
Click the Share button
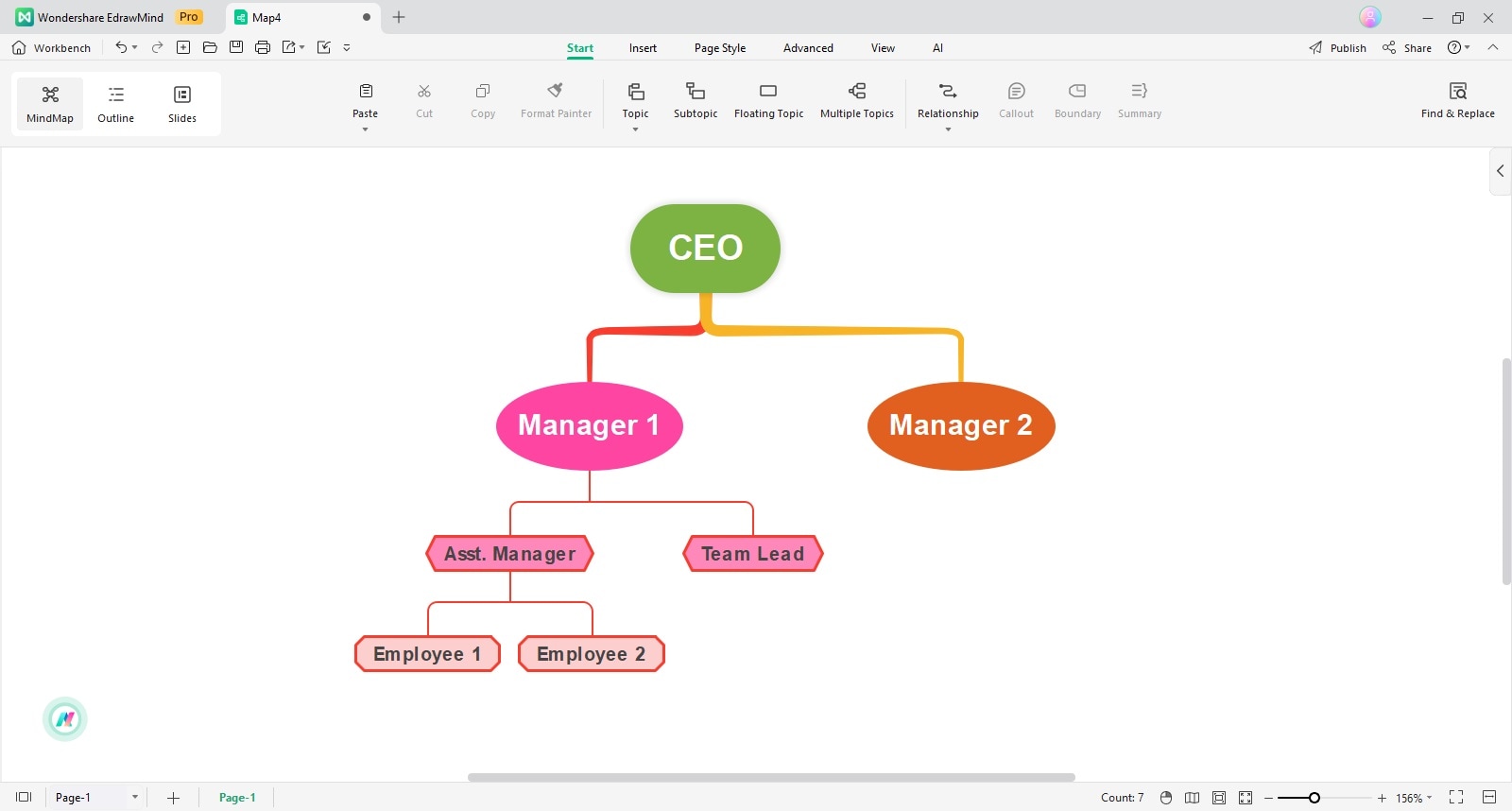click(1407, 48)
